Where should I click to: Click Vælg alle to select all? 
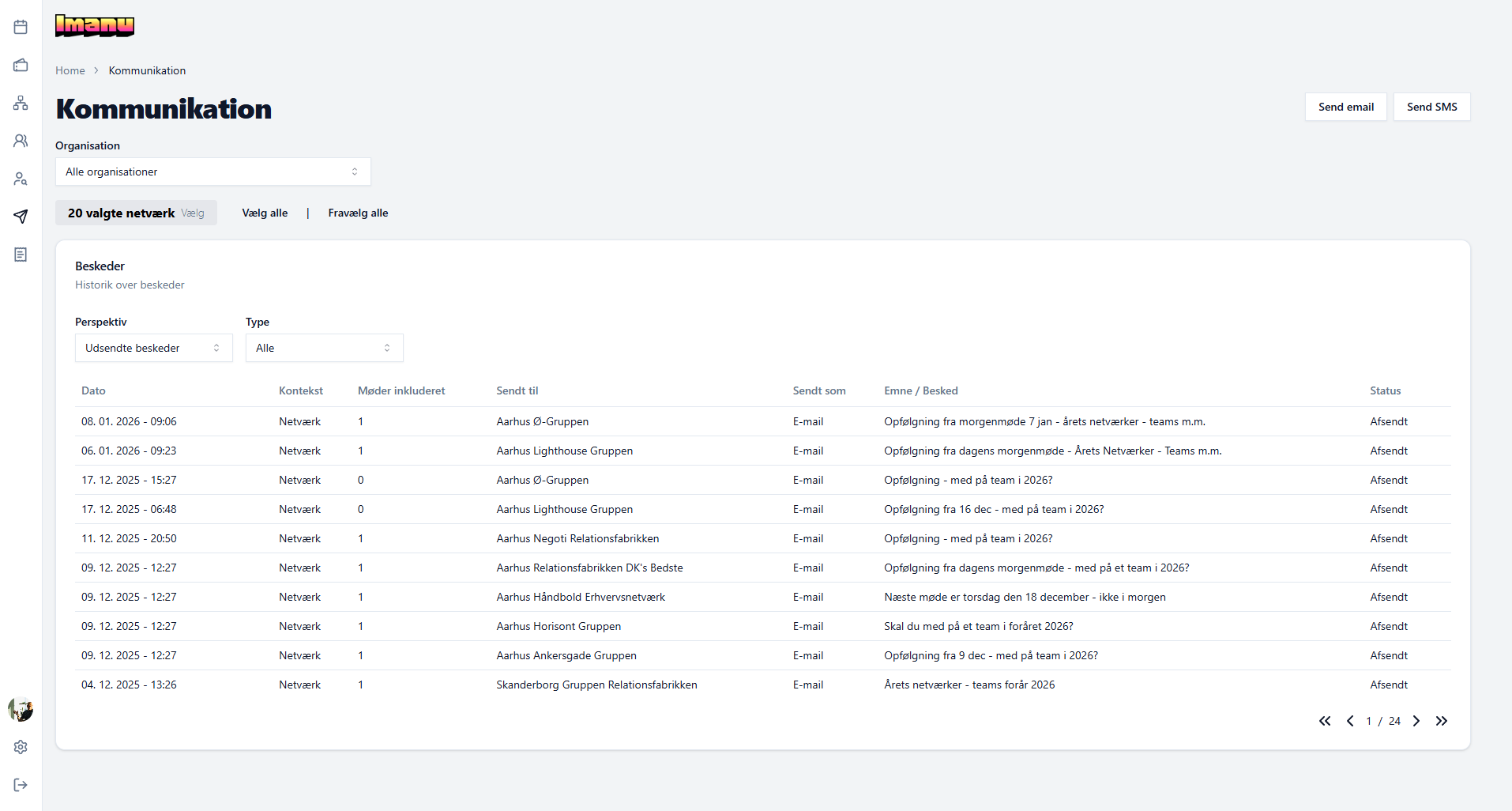pyautogui.click(x=265, y=213)
